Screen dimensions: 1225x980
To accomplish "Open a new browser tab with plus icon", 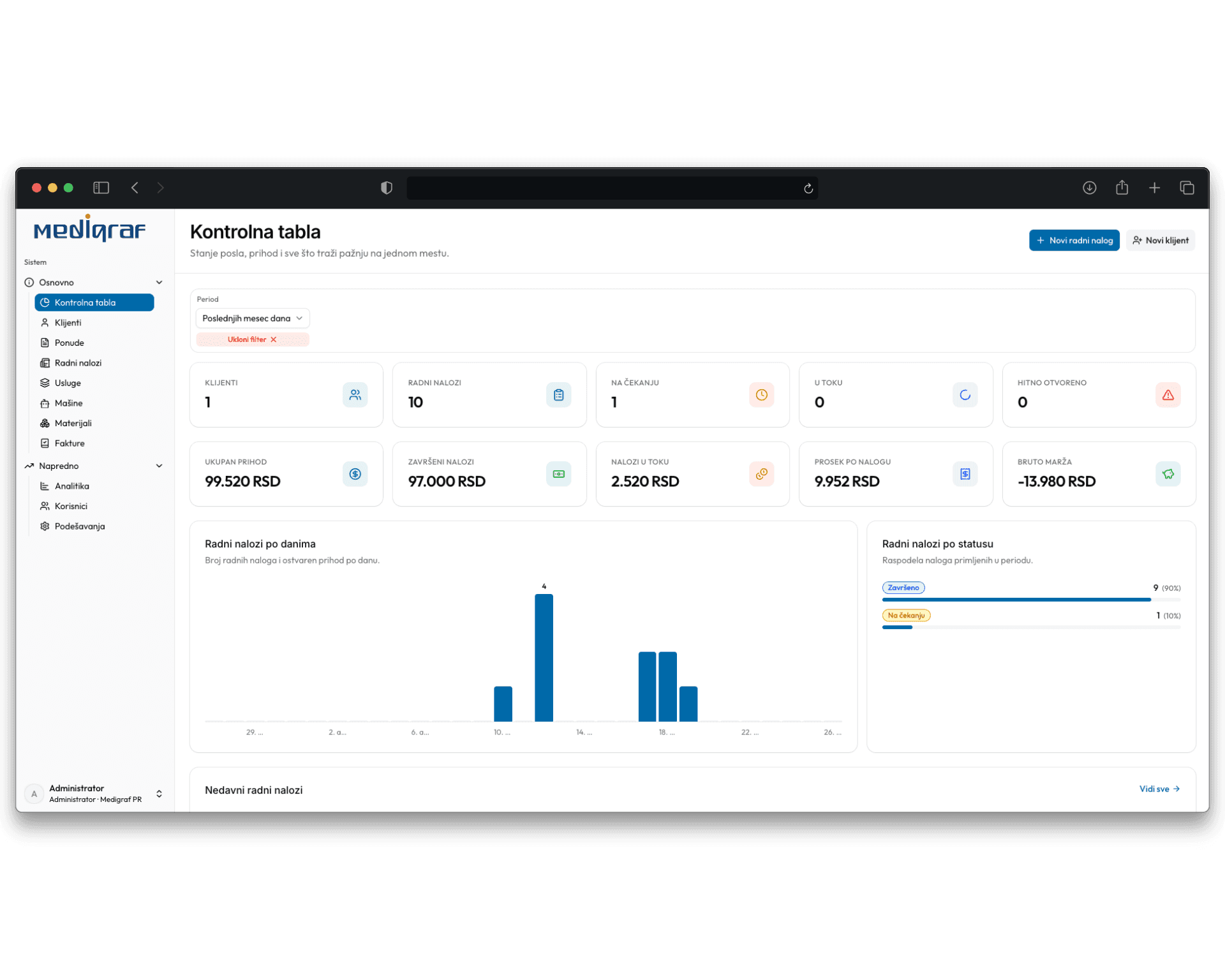I will (1154, 188).
